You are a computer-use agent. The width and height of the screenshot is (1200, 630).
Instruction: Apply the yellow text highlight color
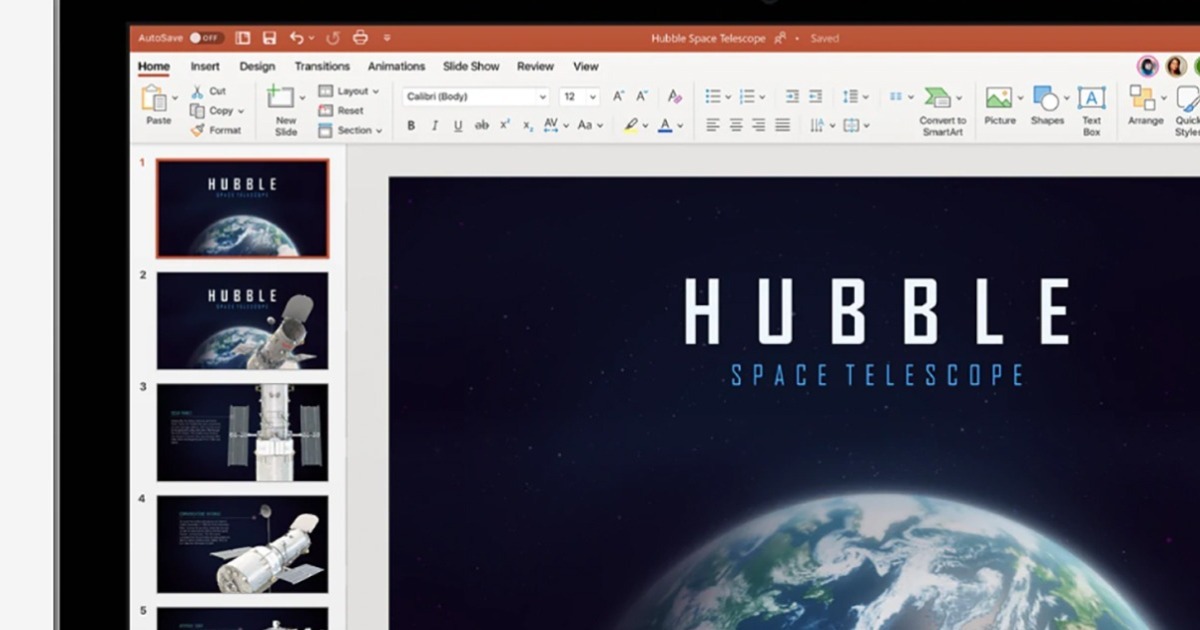tap(631, 126)
